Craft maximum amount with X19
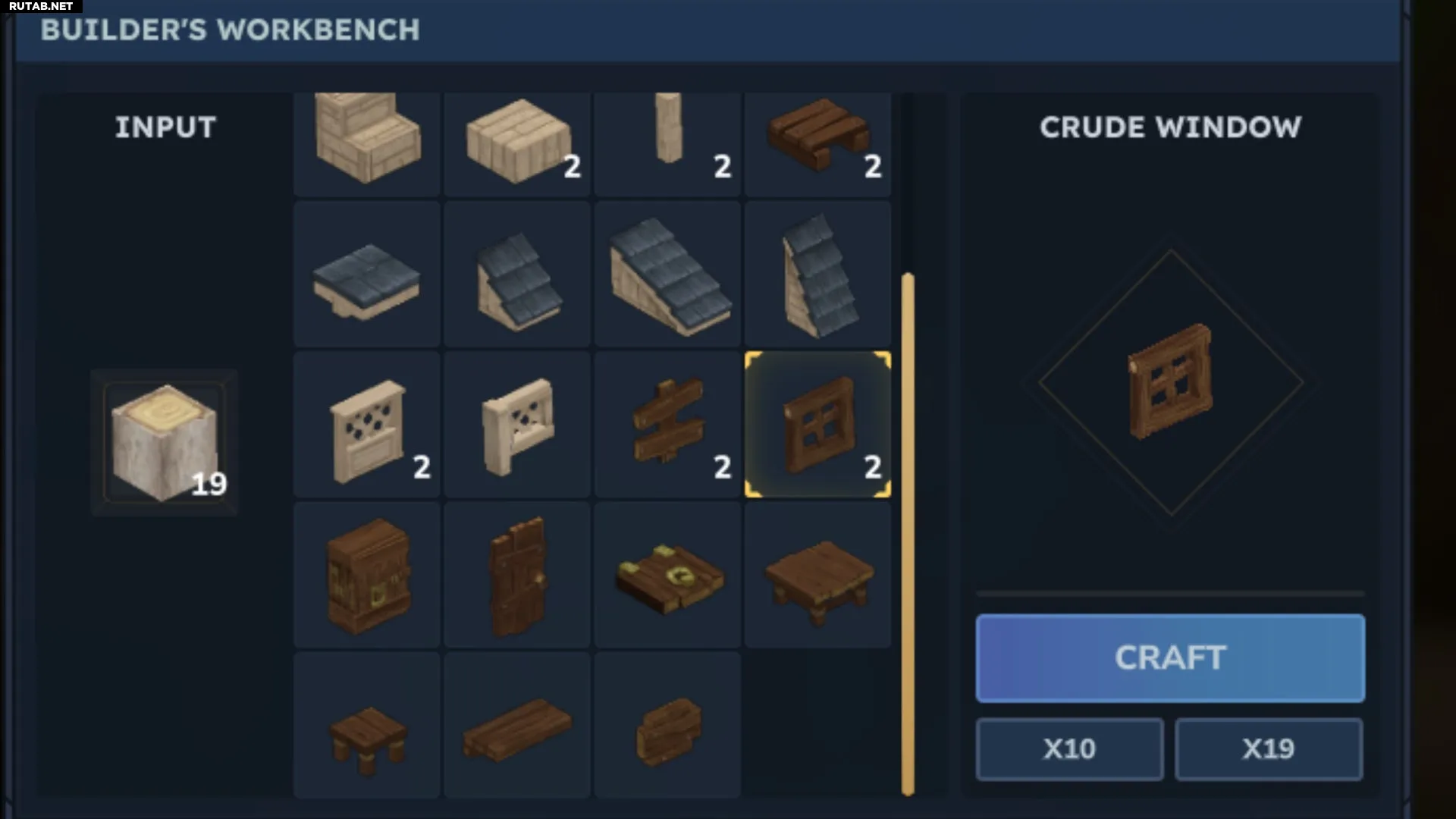1456x819 pixels. tap(1269, 749)
